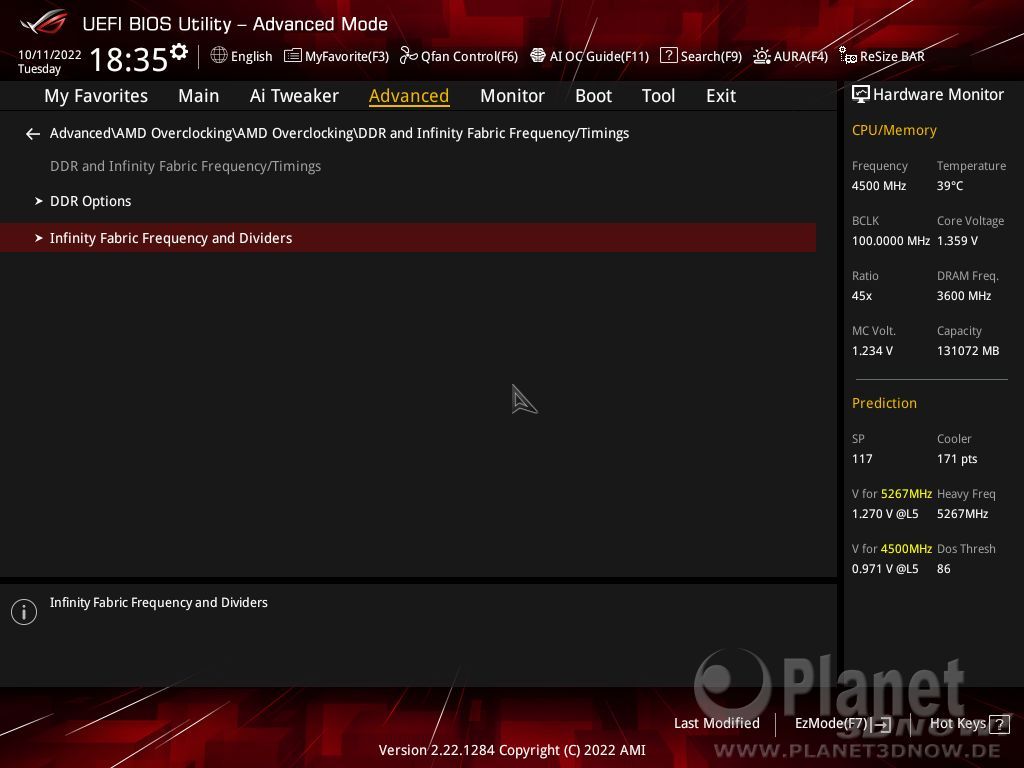Click the 100.0000 MHz BCLK value

(x=891, y=241)
